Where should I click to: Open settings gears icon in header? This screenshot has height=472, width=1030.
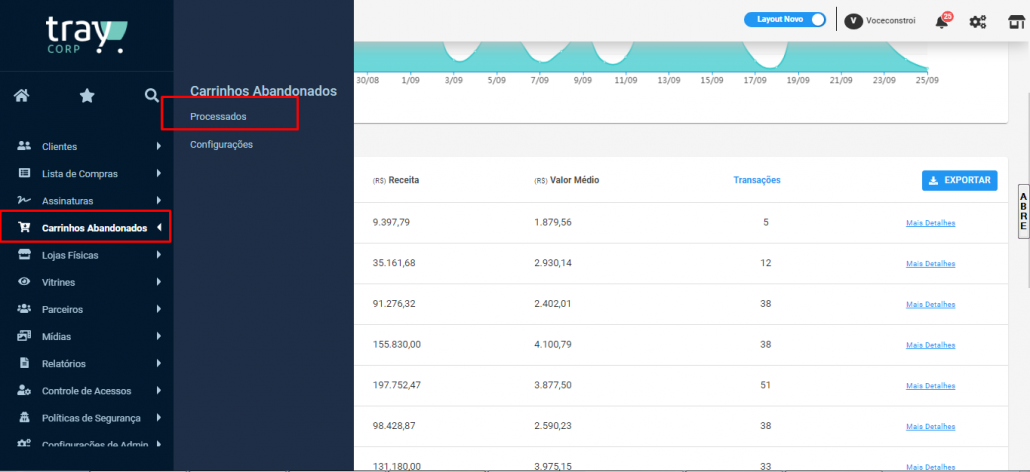coord(978,21)
